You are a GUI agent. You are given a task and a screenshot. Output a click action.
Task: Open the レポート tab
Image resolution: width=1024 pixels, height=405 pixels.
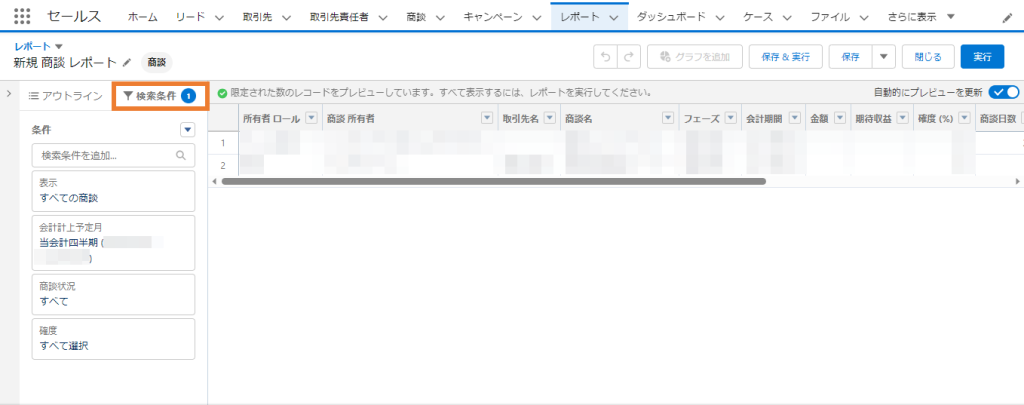[579, 17]
